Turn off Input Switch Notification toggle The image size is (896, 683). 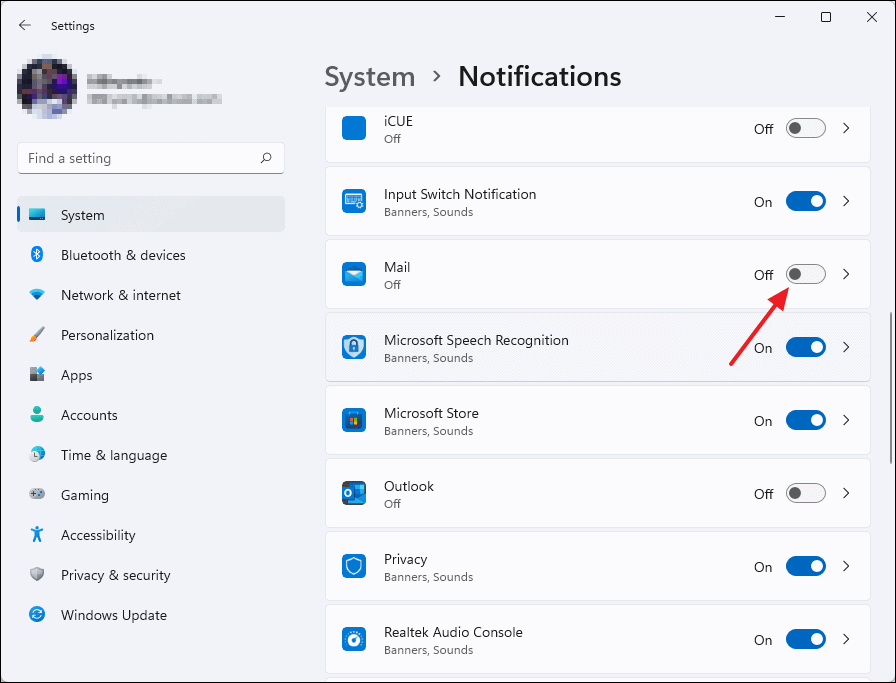(806, 201)
